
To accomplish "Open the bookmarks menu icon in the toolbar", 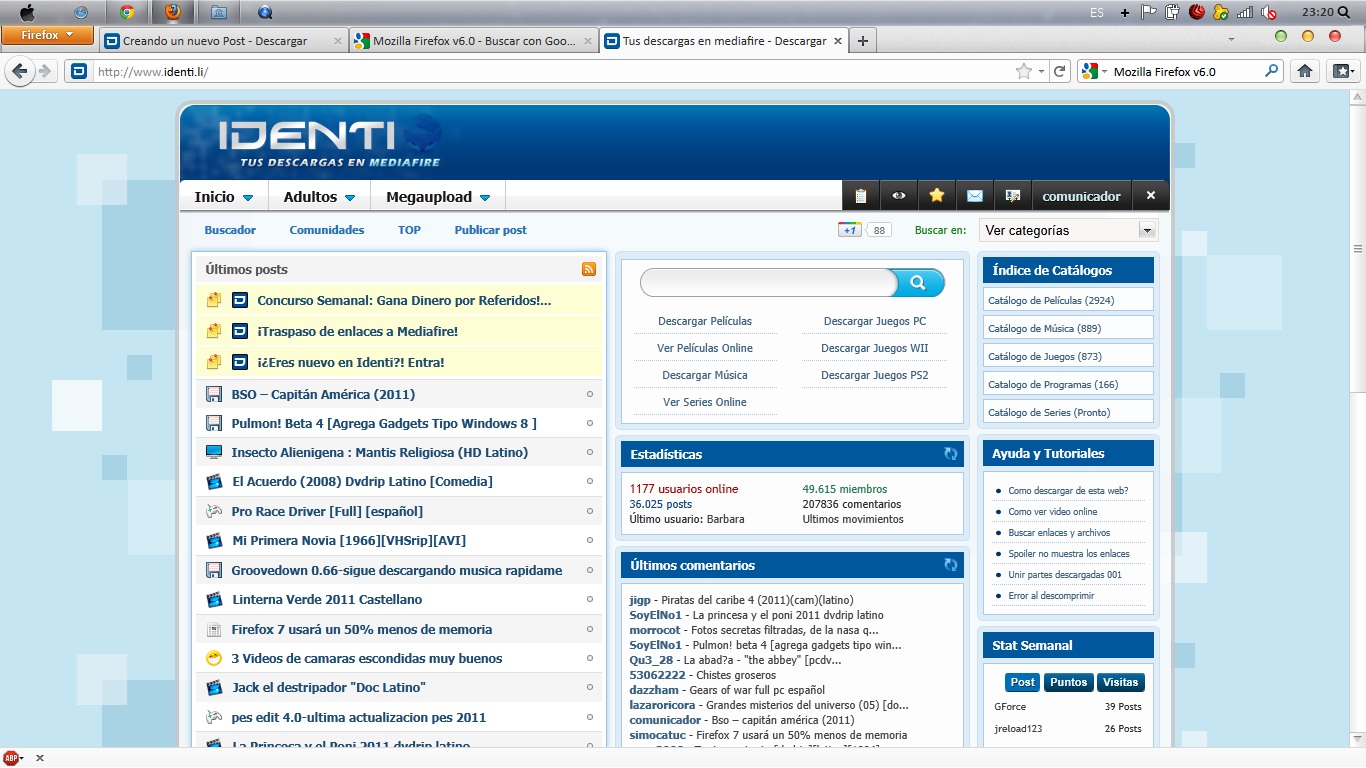I will coord(1342,71).
